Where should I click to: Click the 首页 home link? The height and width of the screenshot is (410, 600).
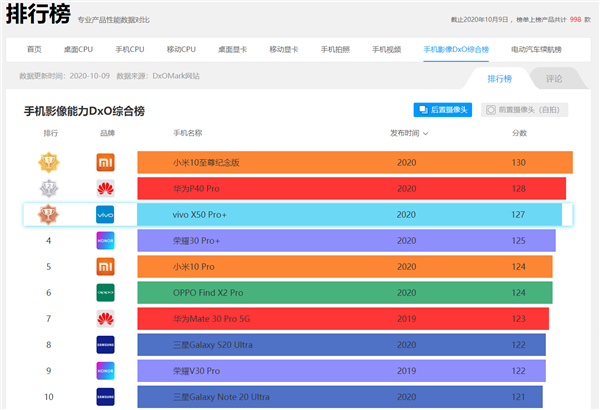[x=35, y=49]
